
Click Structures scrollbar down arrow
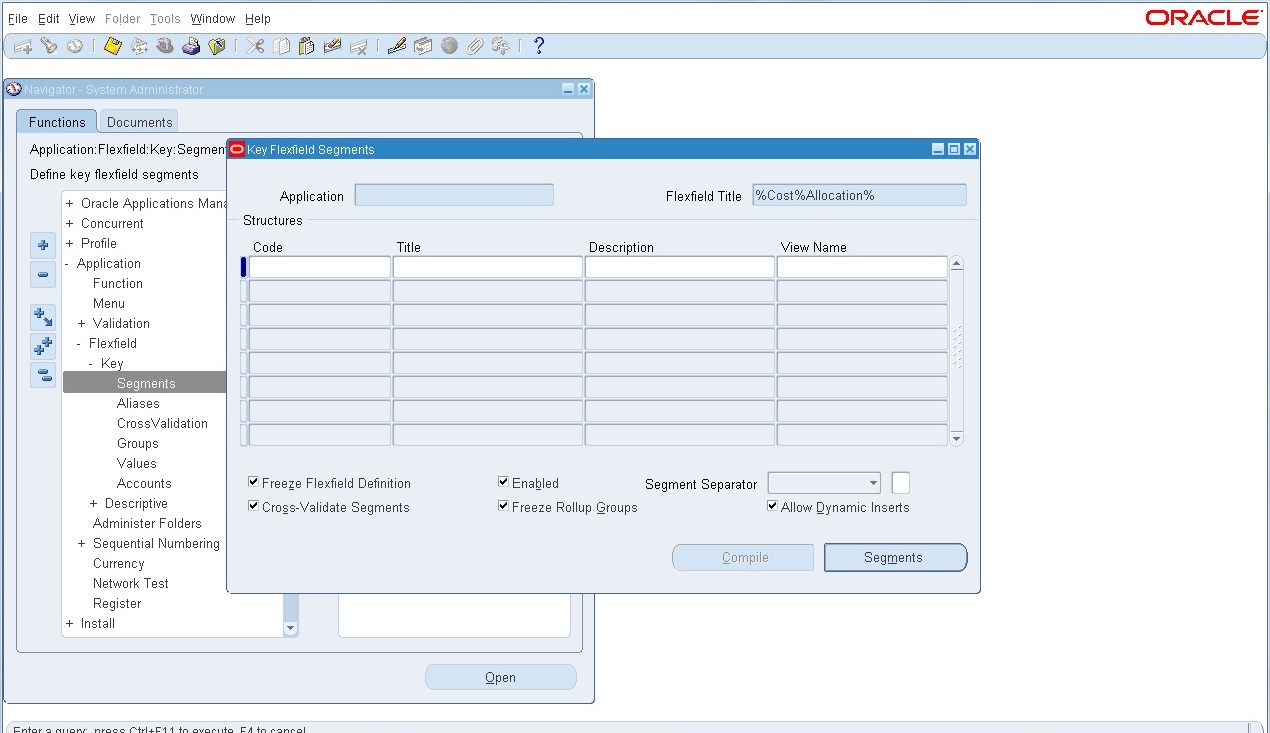pos(956,438)
